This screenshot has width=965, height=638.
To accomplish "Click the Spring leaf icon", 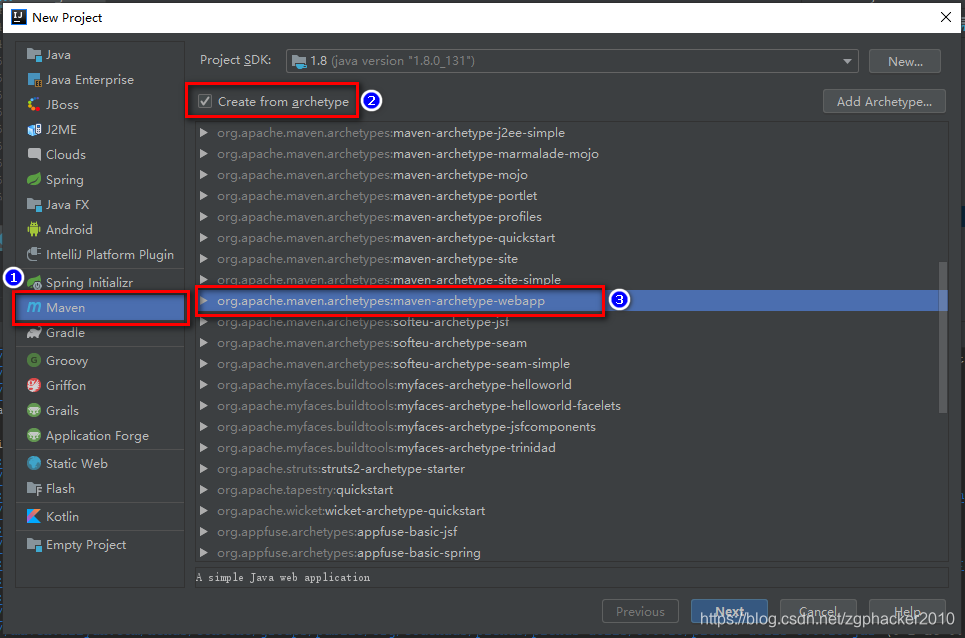I will pos(34,180).
